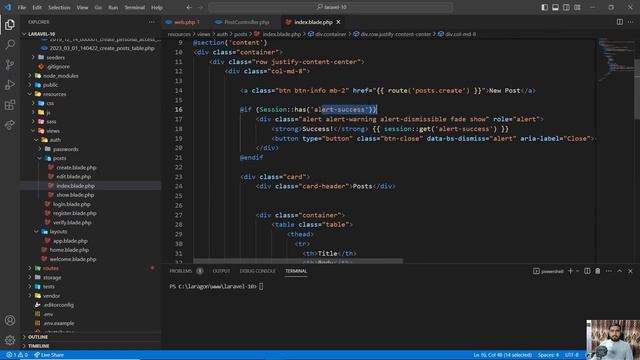This screenshot has width=640, height=360.
Task: Click the command center search box
Action: tap(331, 7)
